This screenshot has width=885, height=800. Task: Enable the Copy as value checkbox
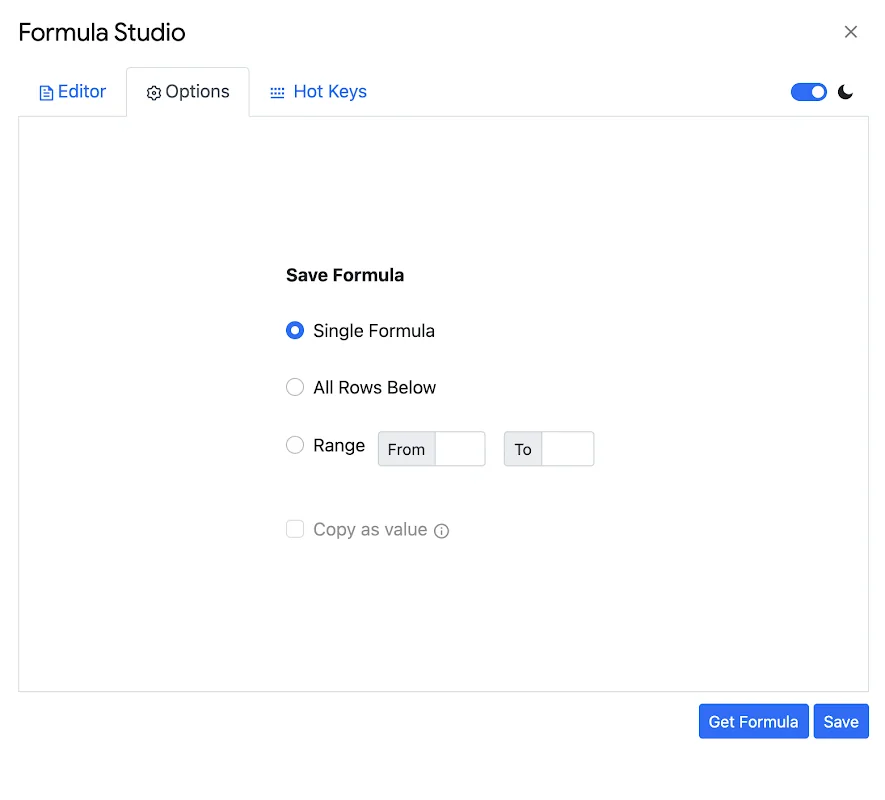point(295,529)
